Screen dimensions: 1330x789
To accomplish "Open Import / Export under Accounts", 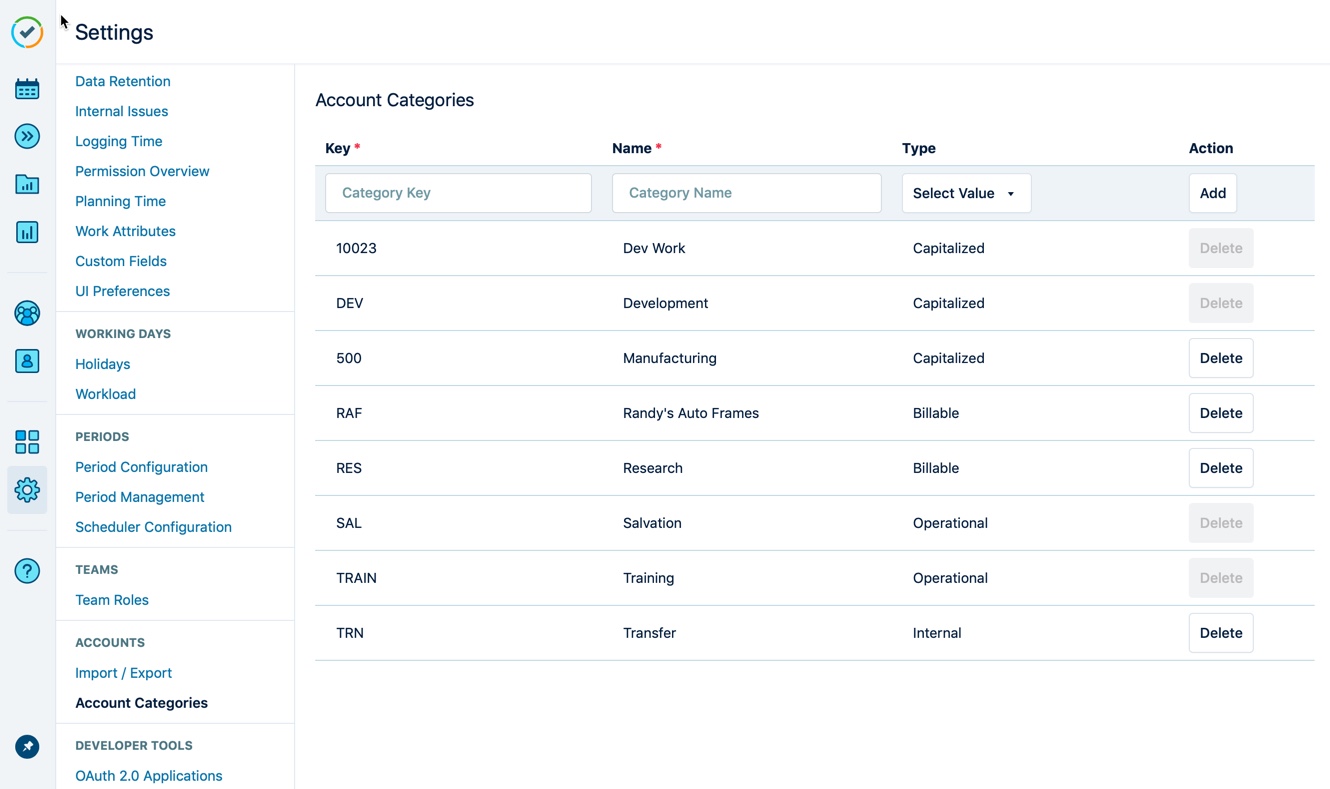I will [x=124, y=673].
